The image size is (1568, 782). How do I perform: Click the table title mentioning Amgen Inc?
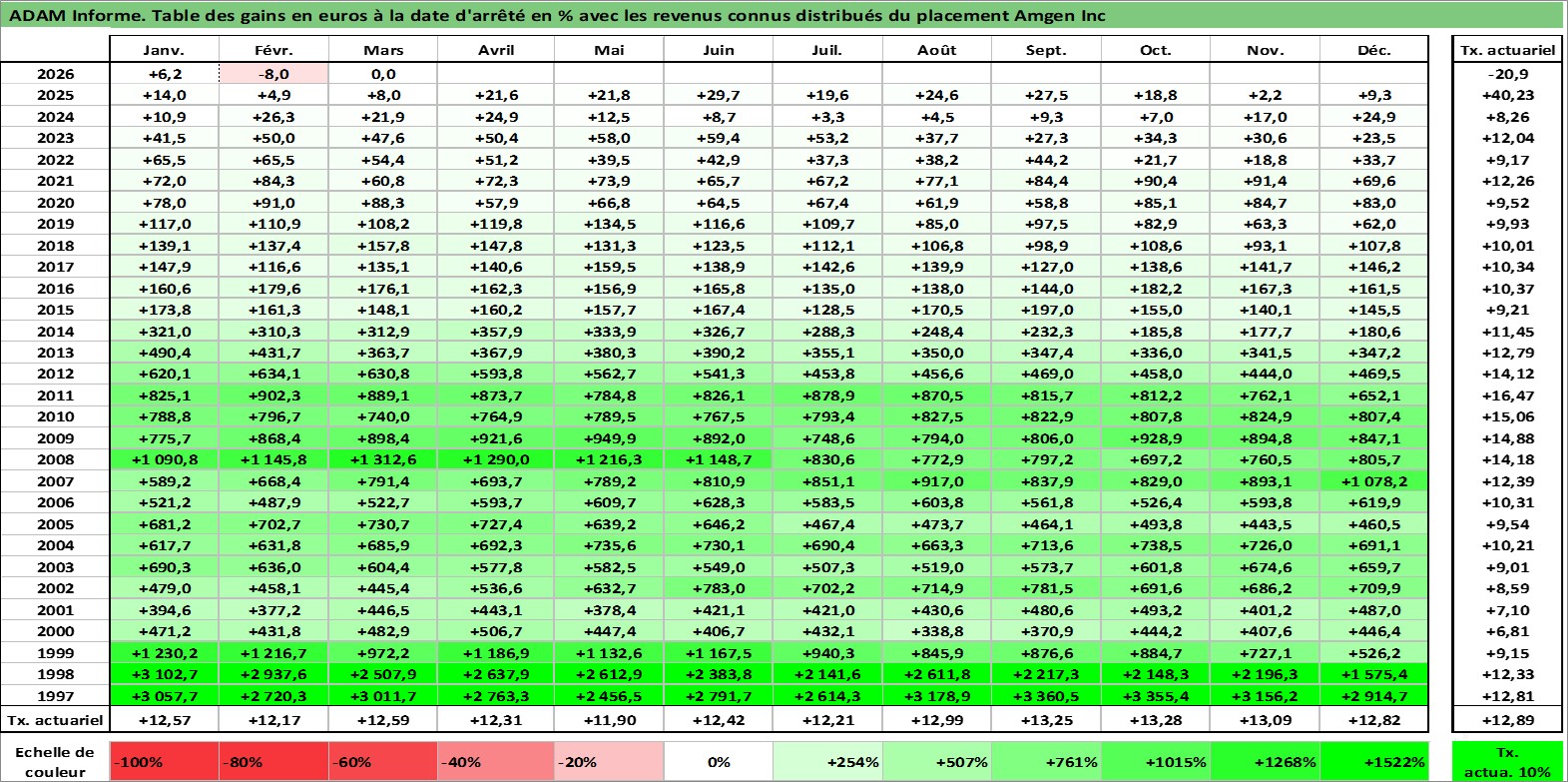coord(557,15)
